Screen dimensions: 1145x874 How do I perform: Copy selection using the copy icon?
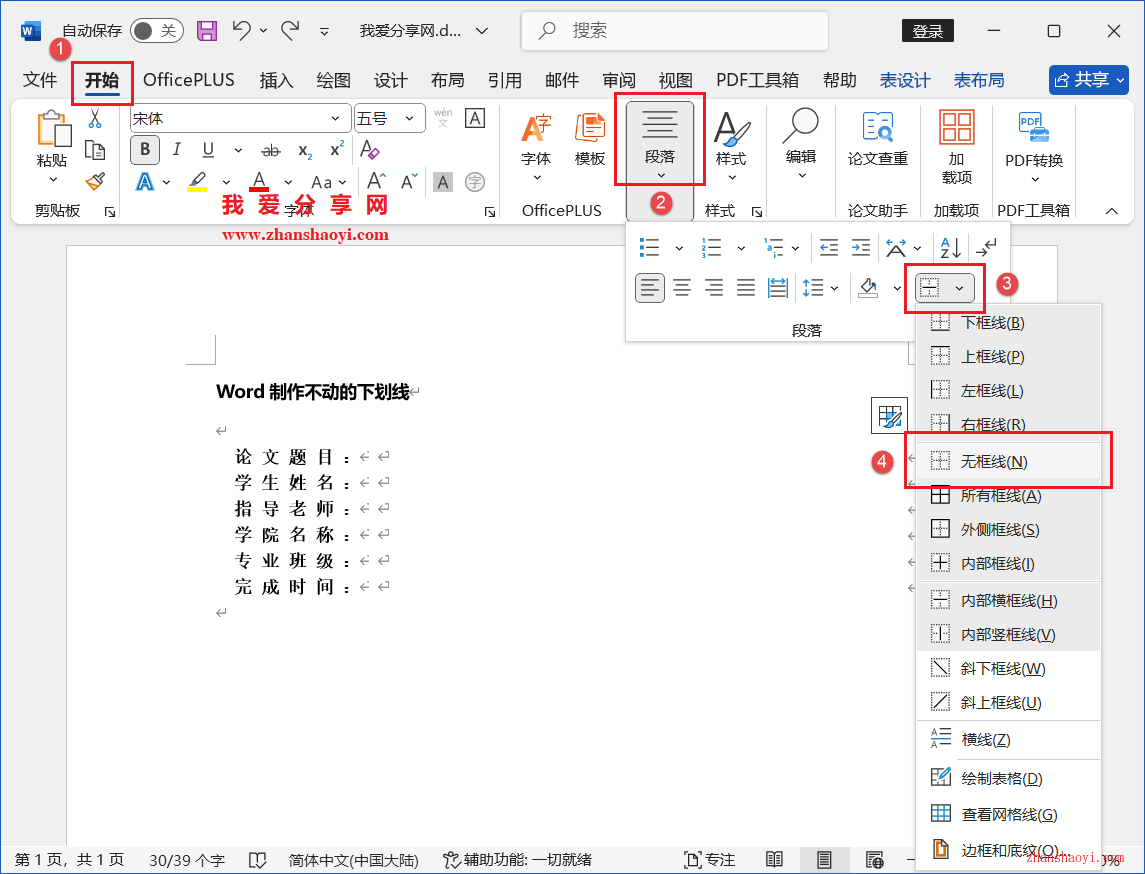pyautogui.click(x=95, y=150)
